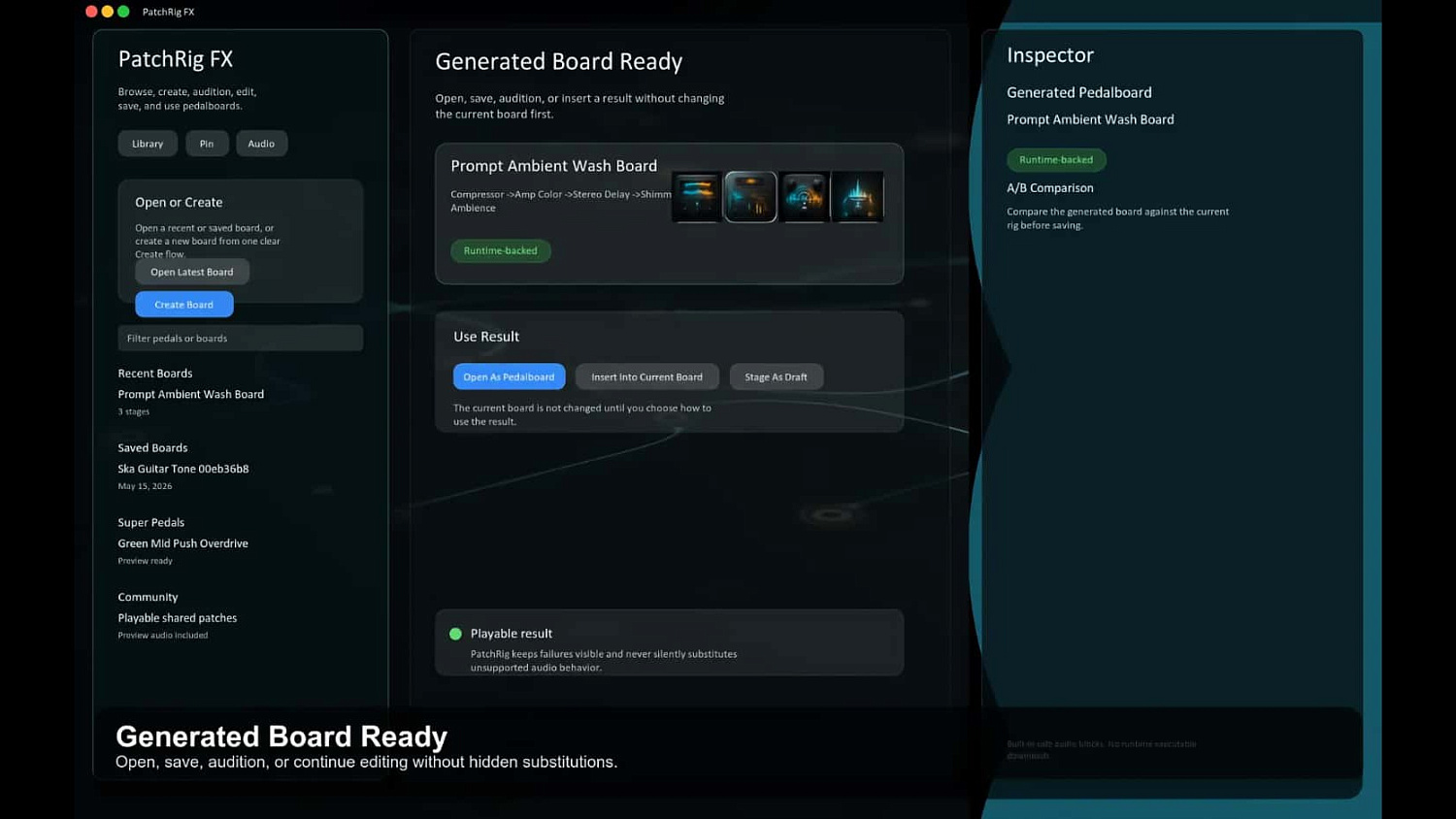
Task: Click the '3 stages' text under recent board
Action: click(134, 412)
